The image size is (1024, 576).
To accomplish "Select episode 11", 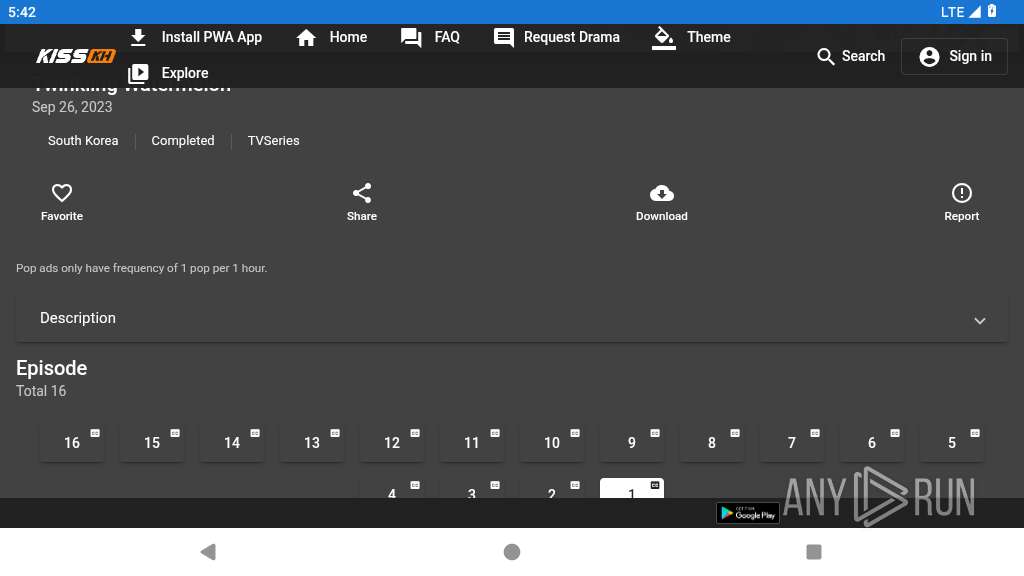I will [x=472, y=443].
